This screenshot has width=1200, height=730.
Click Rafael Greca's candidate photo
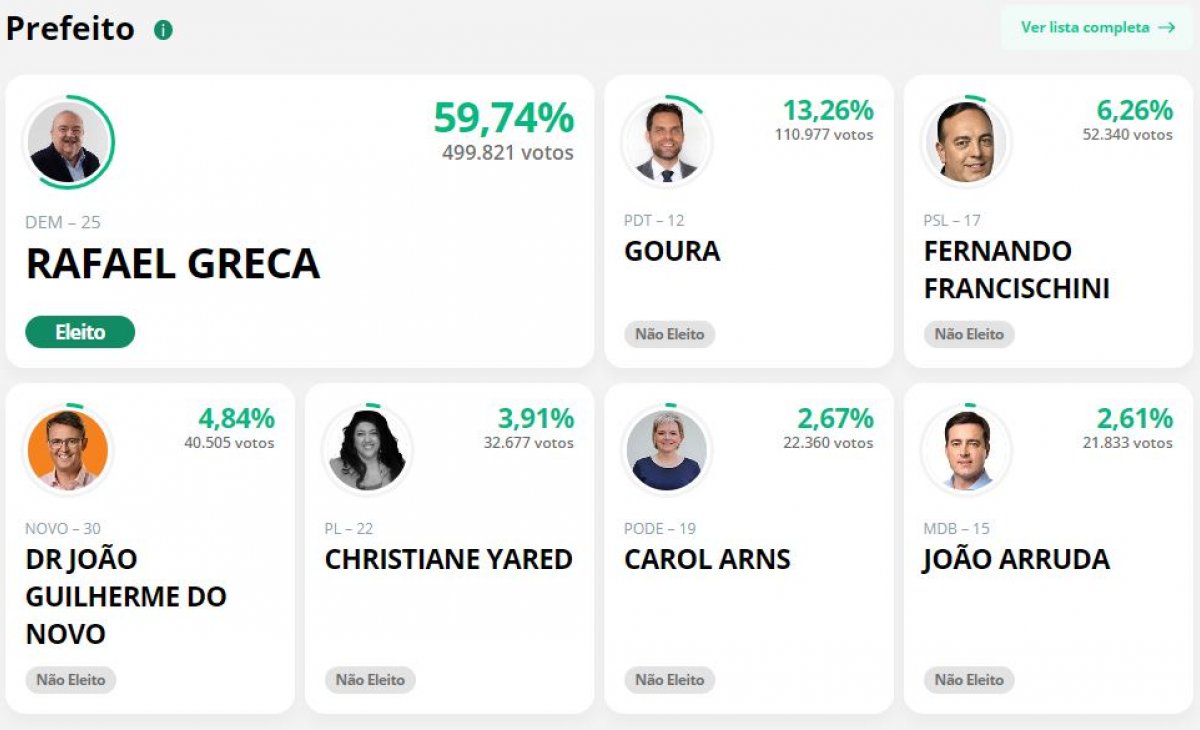66,143
